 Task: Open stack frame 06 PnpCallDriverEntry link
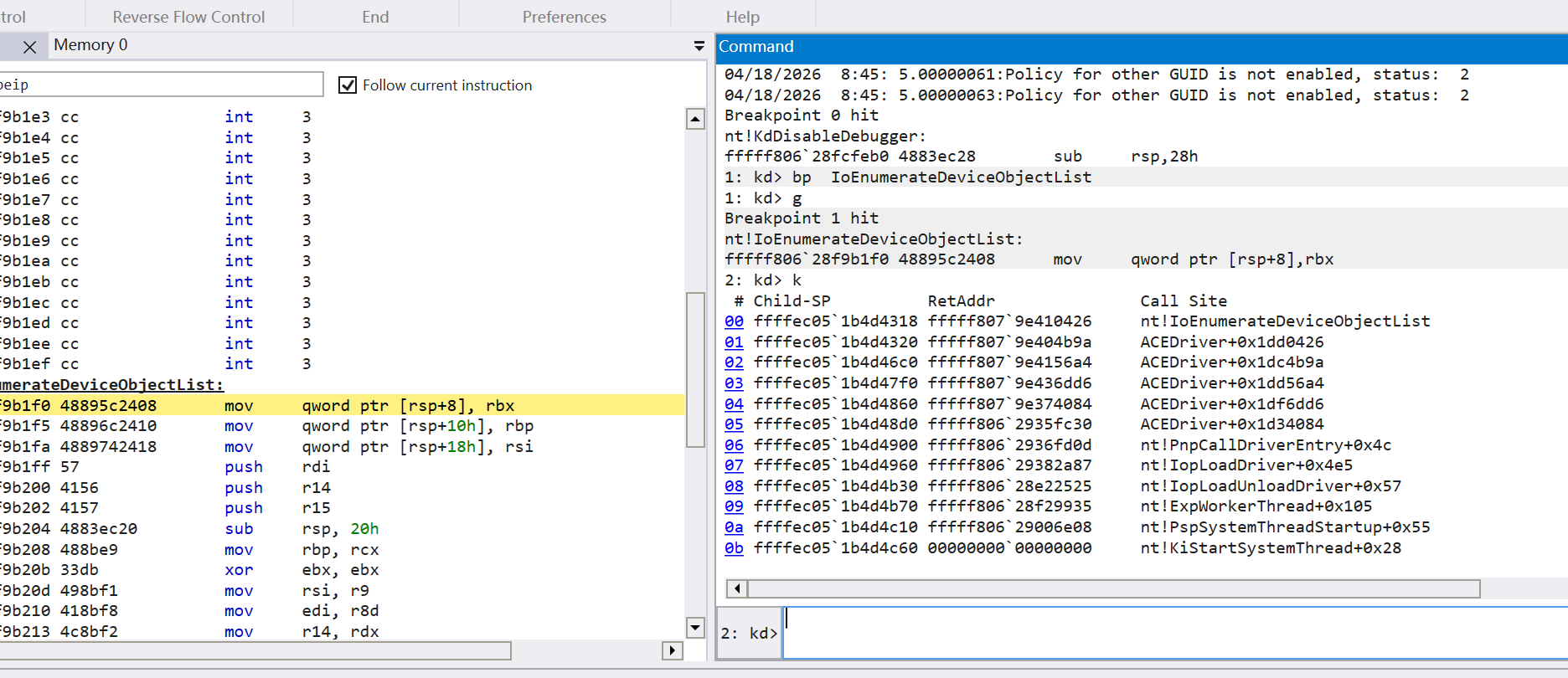734,445
